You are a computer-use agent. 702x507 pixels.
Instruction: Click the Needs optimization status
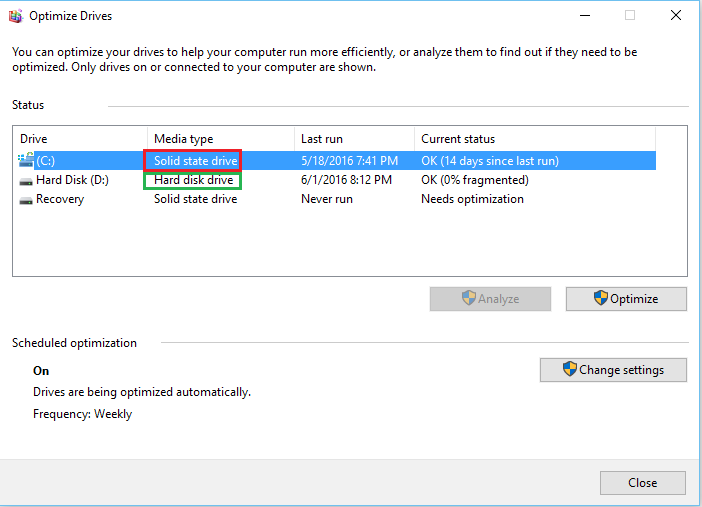[x=472, y=199]
